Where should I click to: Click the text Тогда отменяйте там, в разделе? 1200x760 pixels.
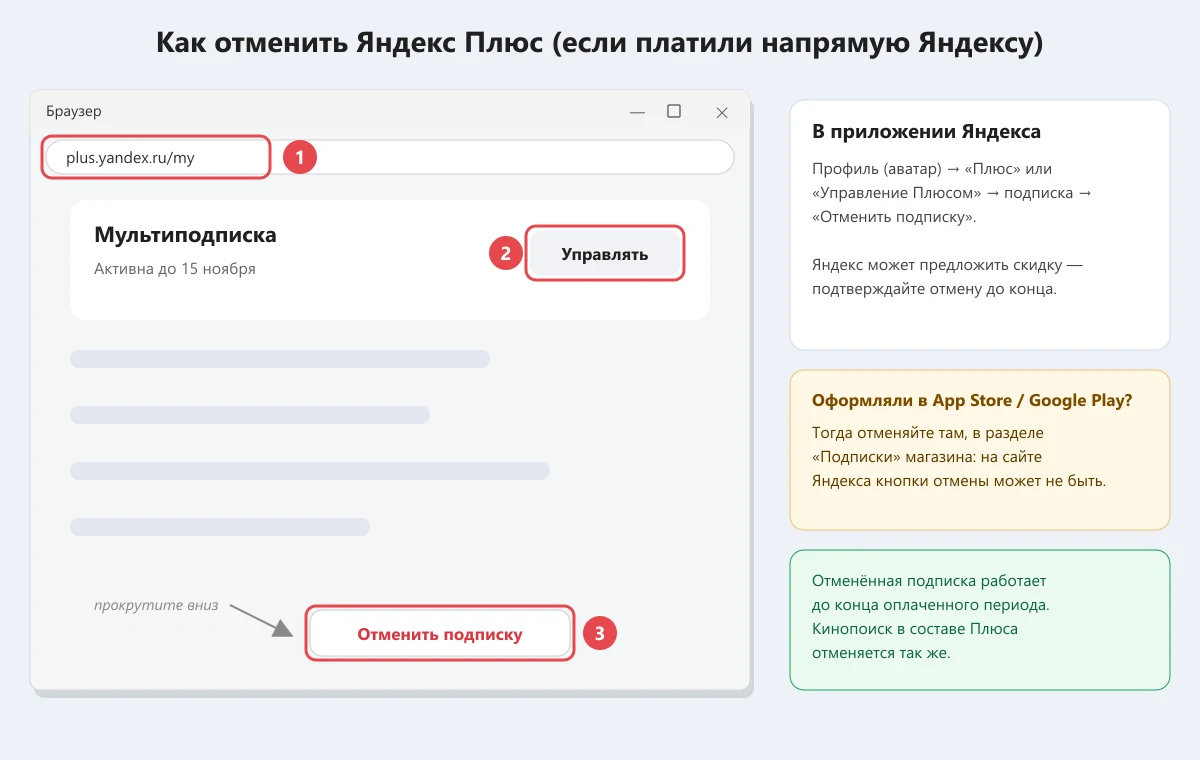(x=926, y=432)
